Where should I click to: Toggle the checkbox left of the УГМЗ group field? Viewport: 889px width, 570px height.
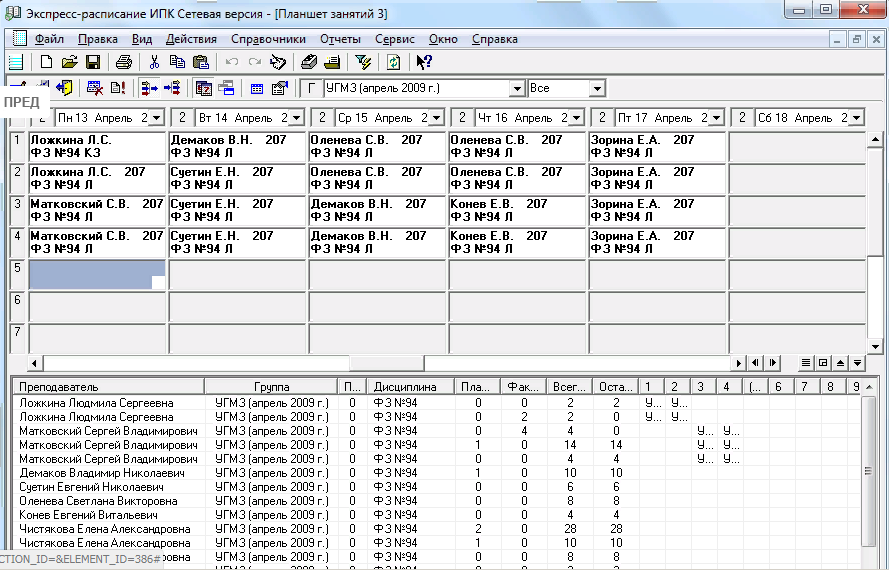[311, 88]
